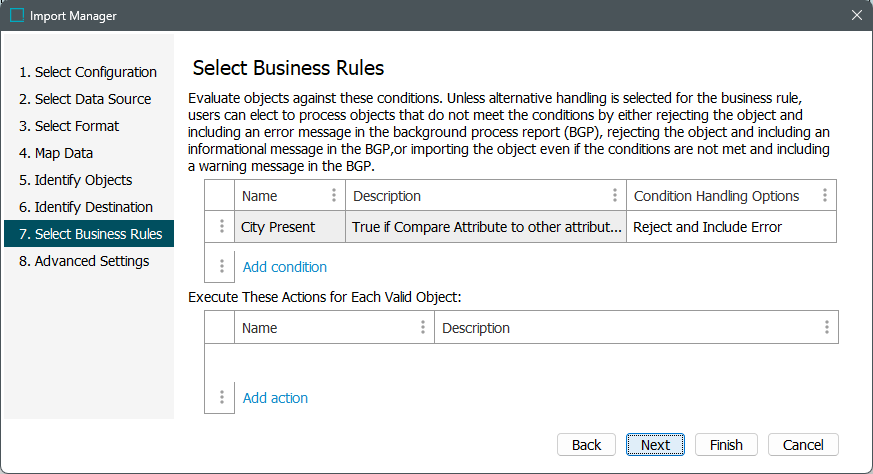Go to step 1 Select Configuration
873x474 pixels.
point(88,72)
